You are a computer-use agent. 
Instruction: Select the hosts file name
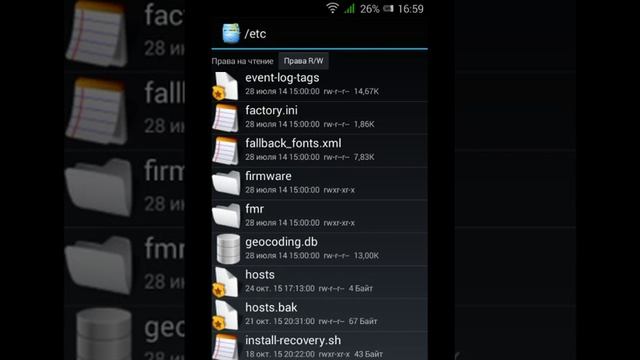coord(260,275)
